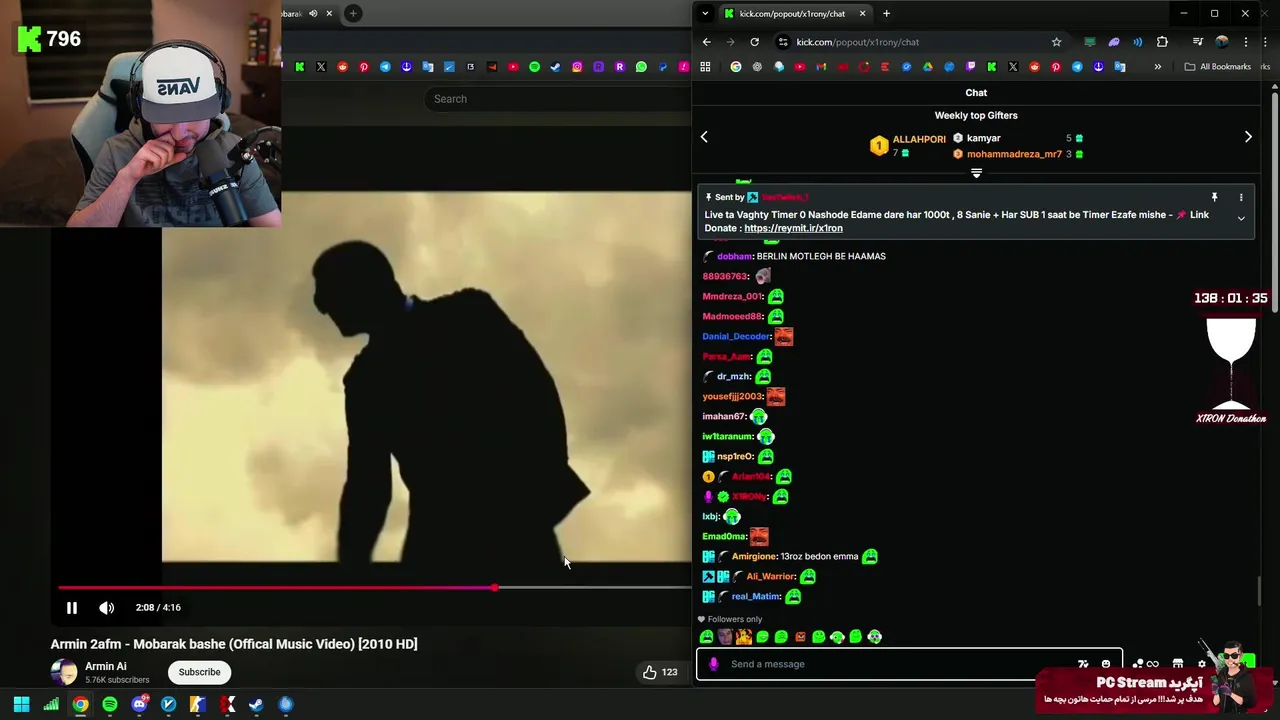Collapse the top gifters panel arrow
This screenshot has width=1280, height=720.
coord(976,173)
